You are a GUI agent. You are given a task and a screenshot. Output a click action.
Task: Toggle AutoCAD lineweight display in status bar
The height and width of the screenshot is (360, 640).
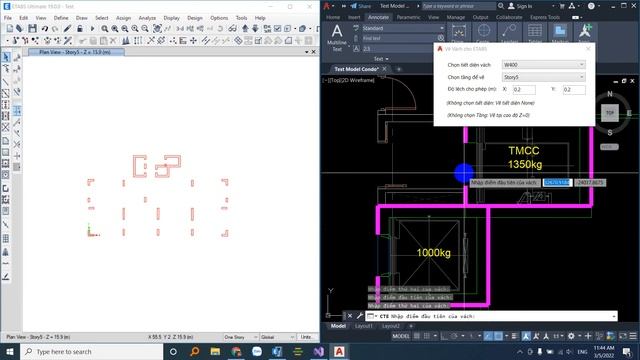[514, 336]
